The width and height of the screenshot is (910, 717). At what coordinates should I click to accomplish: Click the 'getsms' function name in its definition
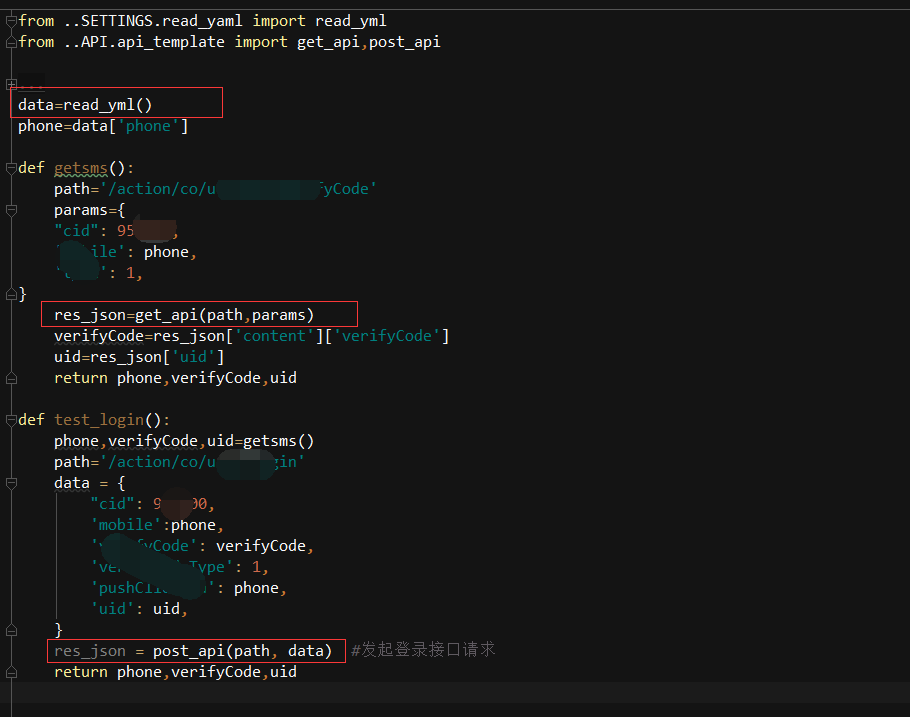pos(81,168)
